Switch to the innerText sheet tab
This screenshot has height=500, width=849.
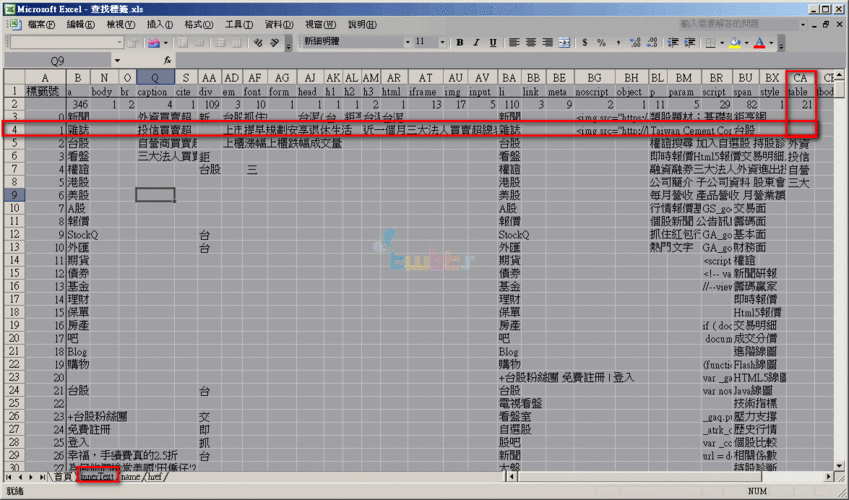click(x=97, y=477)
